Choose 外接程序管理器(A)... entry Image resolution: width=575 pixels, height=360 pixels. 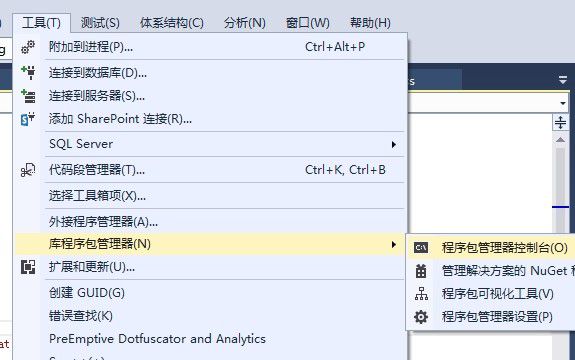[210, 222]
